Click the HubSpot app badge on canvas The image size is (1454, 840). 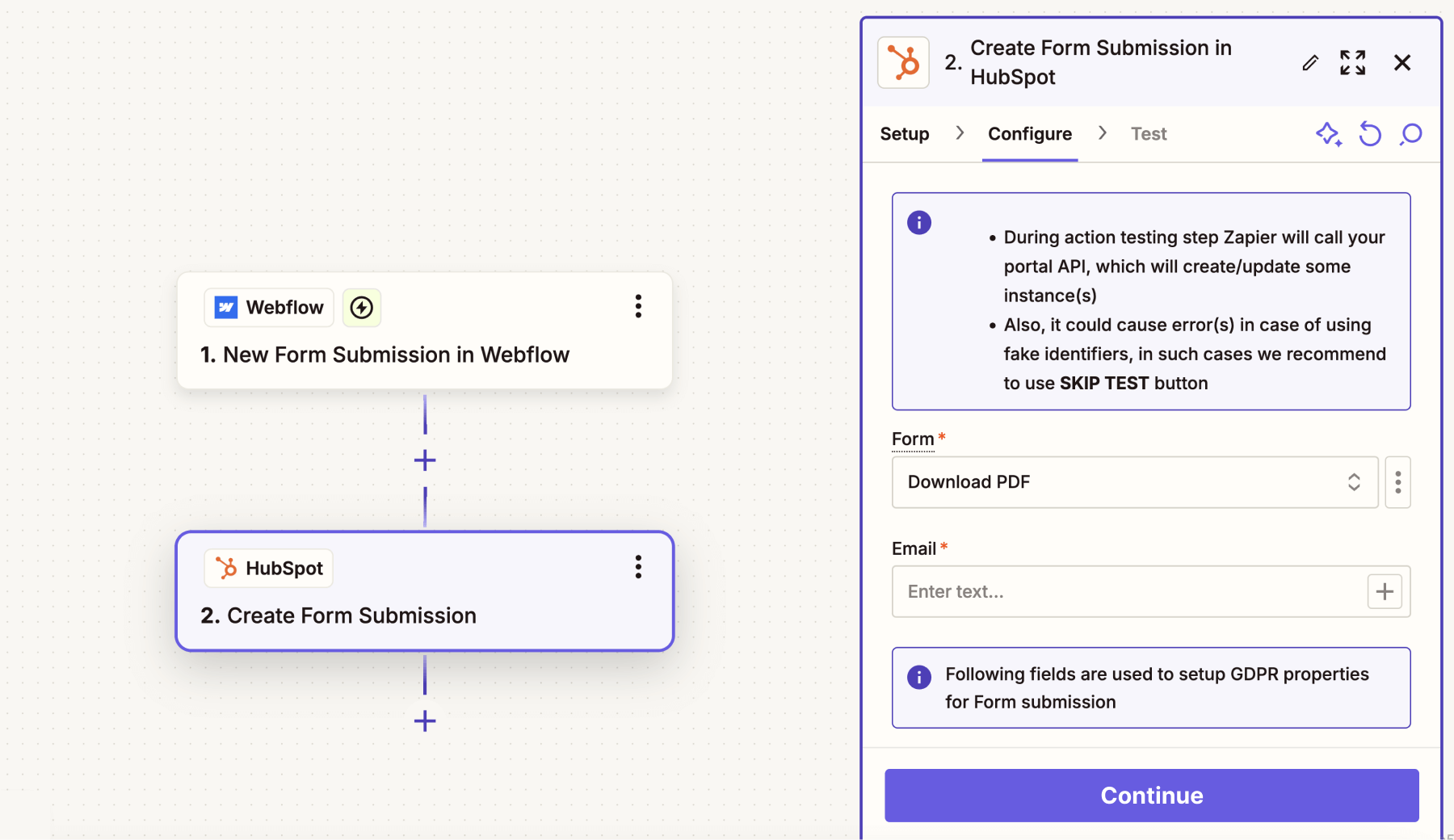pyautogui.click(x=269, y=569)
